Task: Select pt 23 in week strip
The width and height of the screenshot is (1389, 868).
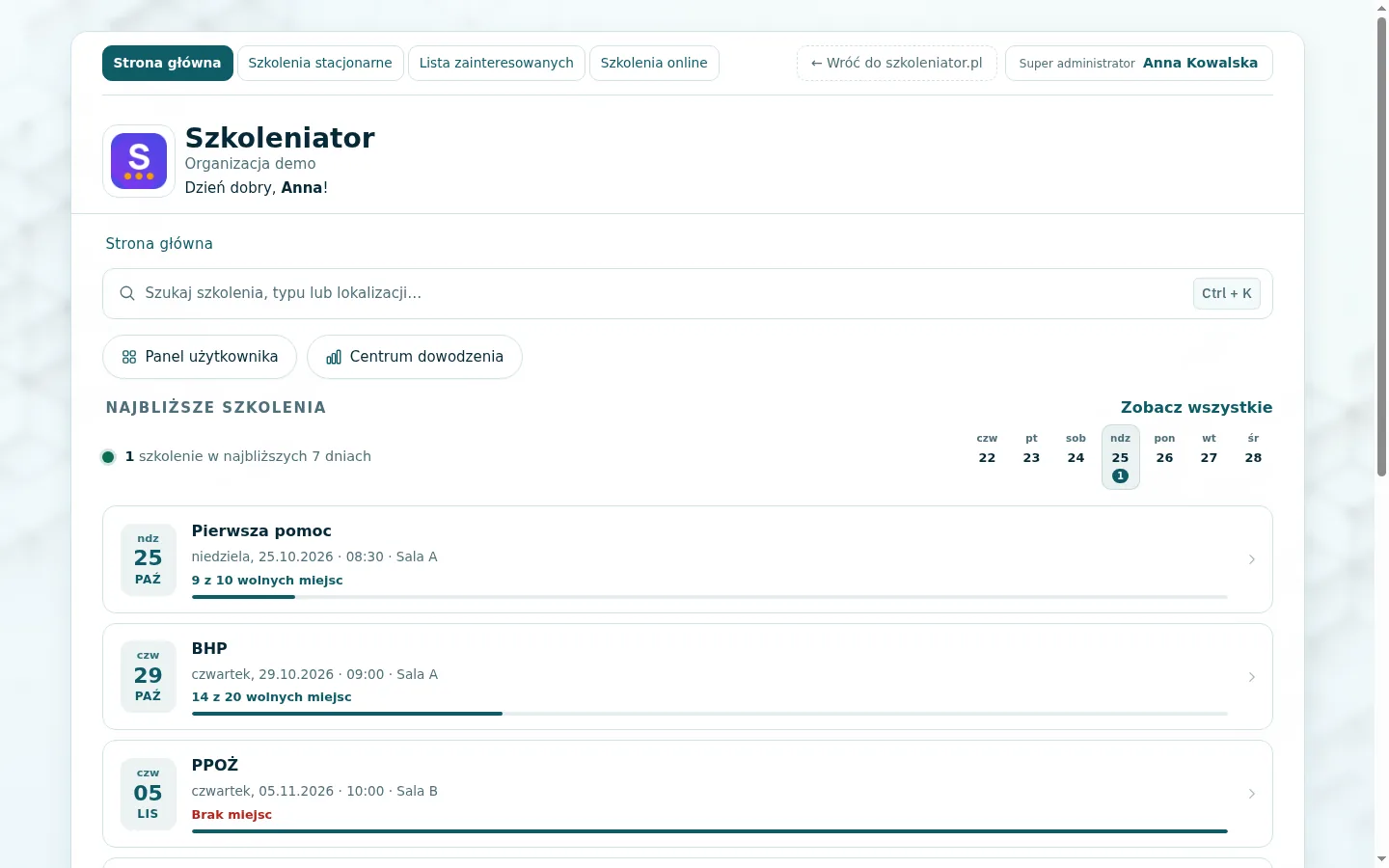Action: [1031, 456]
